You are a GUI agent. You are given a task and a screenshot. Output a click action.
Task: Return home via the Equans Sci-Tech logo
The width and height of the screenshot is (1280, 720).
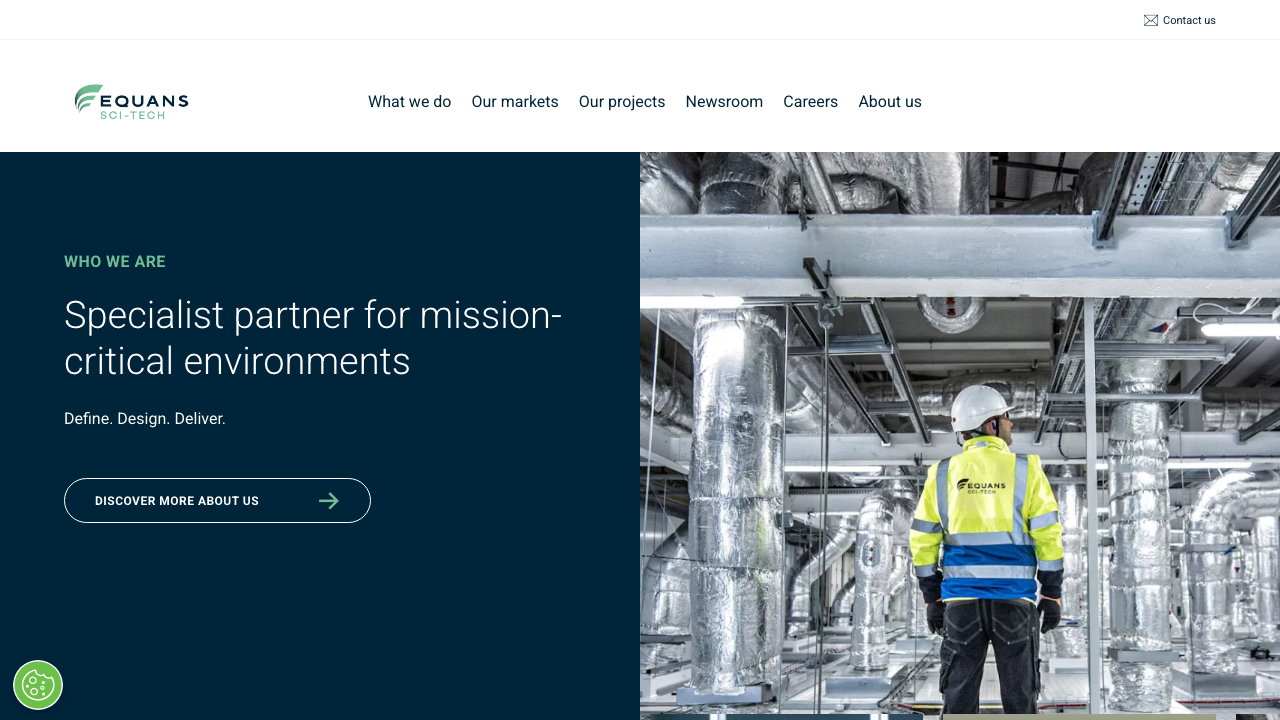click(x=131, y=101)
